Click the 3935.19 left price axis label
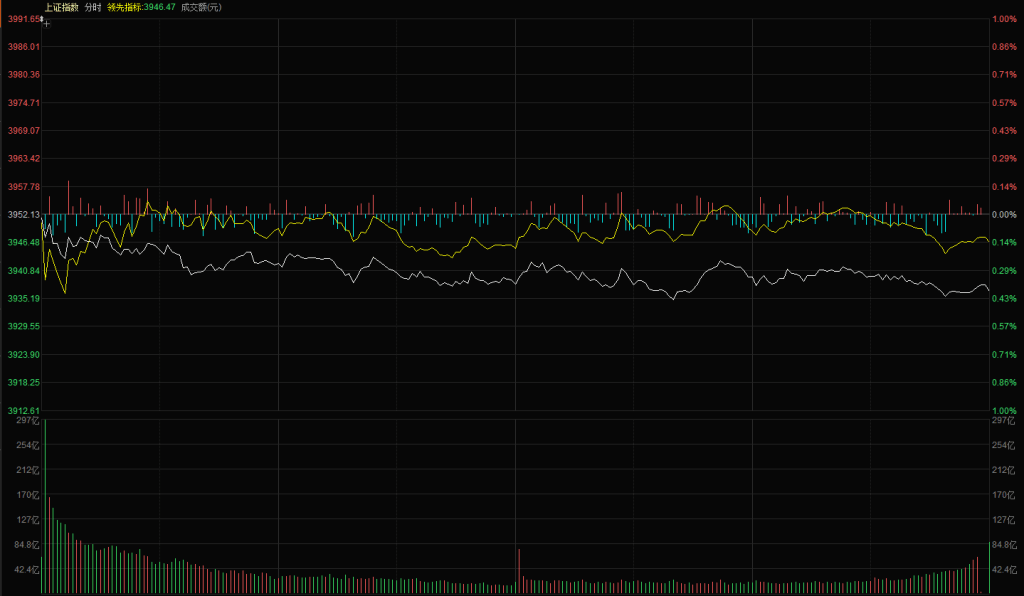This screenshot has width=1024, height=596. click(24, 298)
